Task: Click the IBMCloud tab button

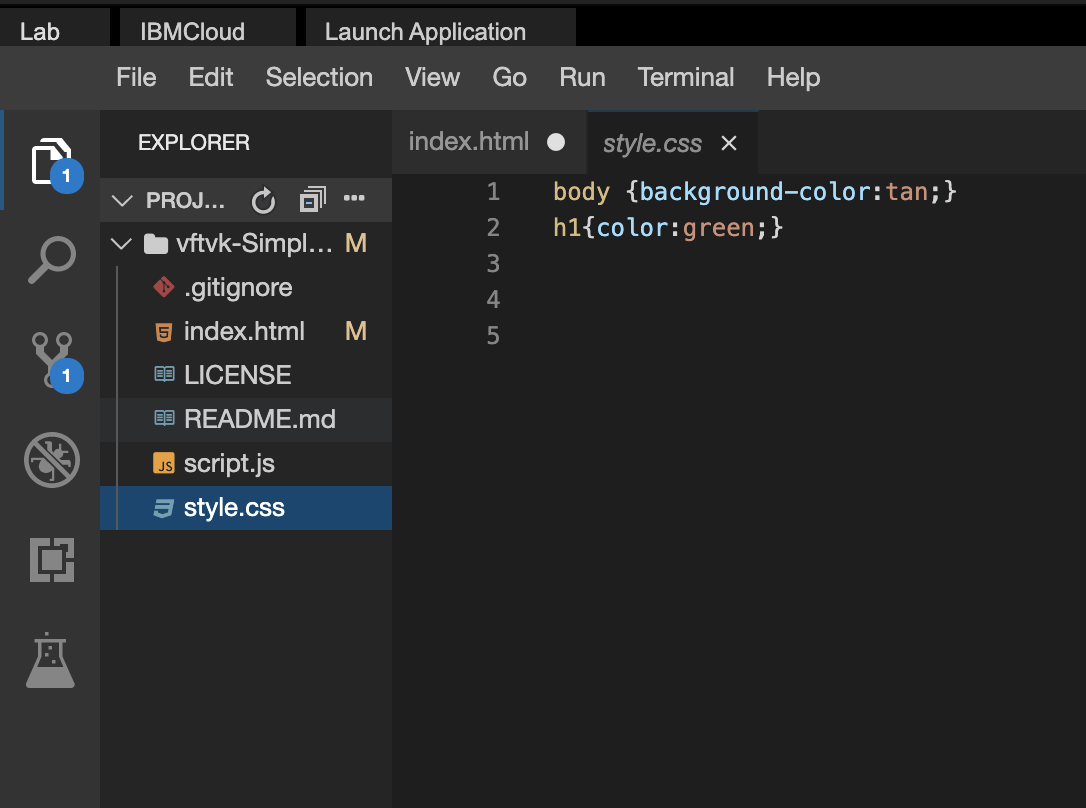Action: point(193,32)
